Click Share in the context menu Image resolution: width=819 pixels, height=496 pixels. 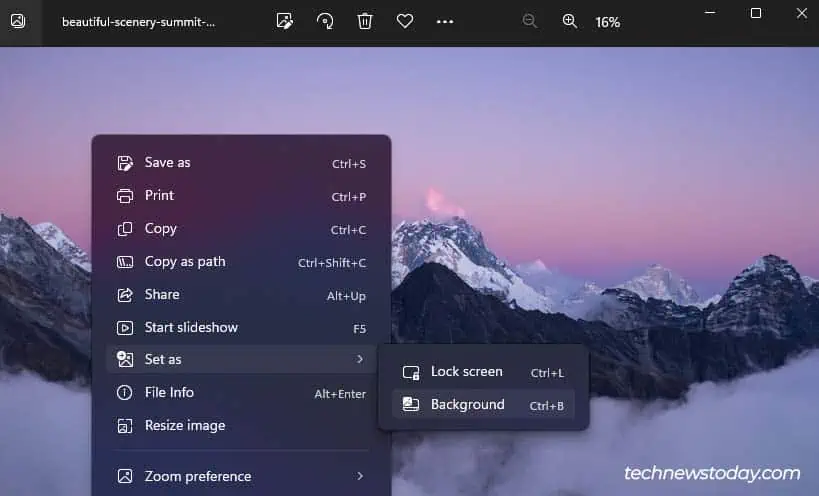241,294
